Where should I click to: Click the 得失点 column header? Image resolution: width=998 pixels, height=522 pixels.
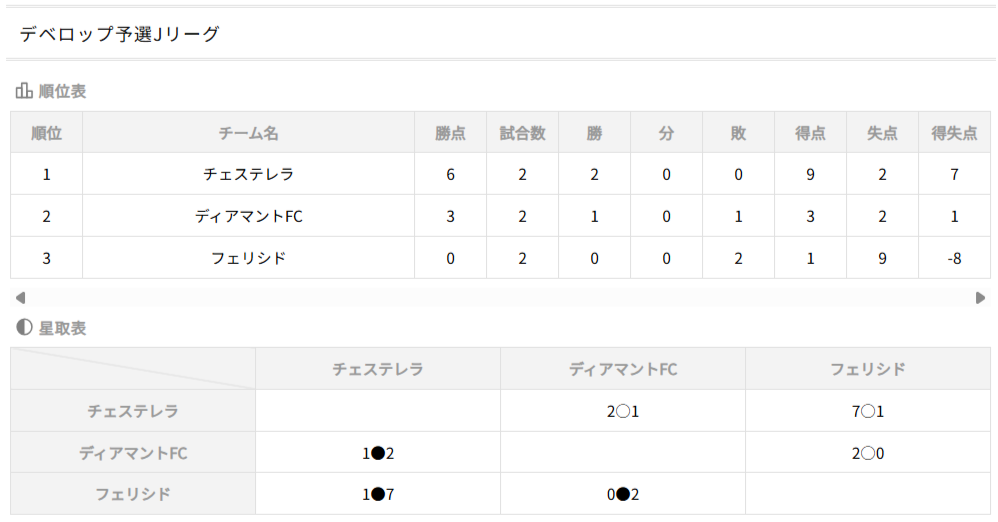(x=954, y=133)
